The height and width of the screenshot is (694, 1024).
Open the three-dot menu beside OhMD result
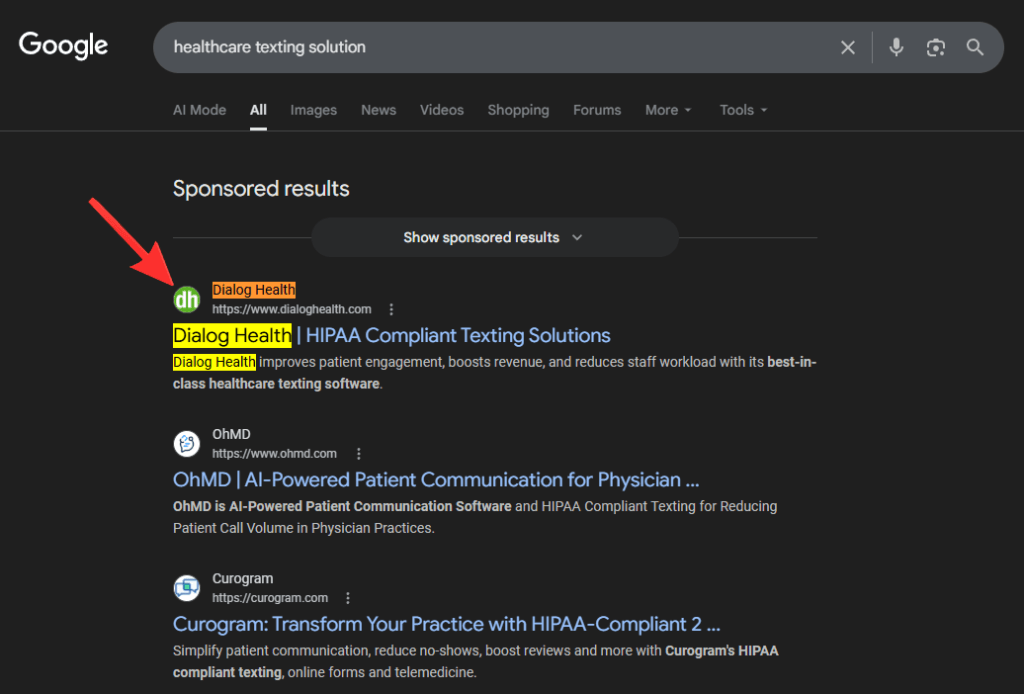[x=358, y=453]
